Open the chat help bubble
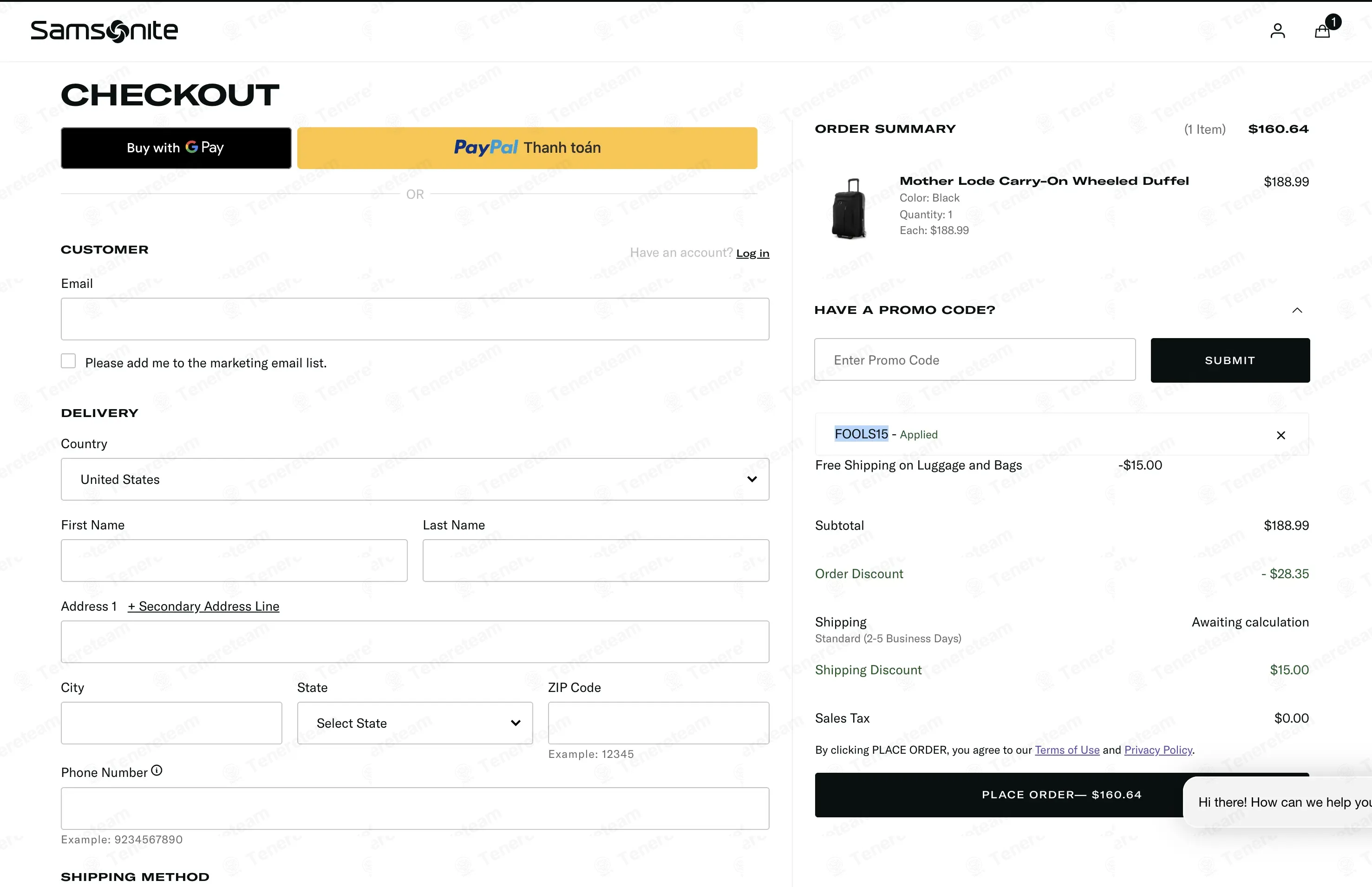 pyautogui.click(x=1278, y=802)
